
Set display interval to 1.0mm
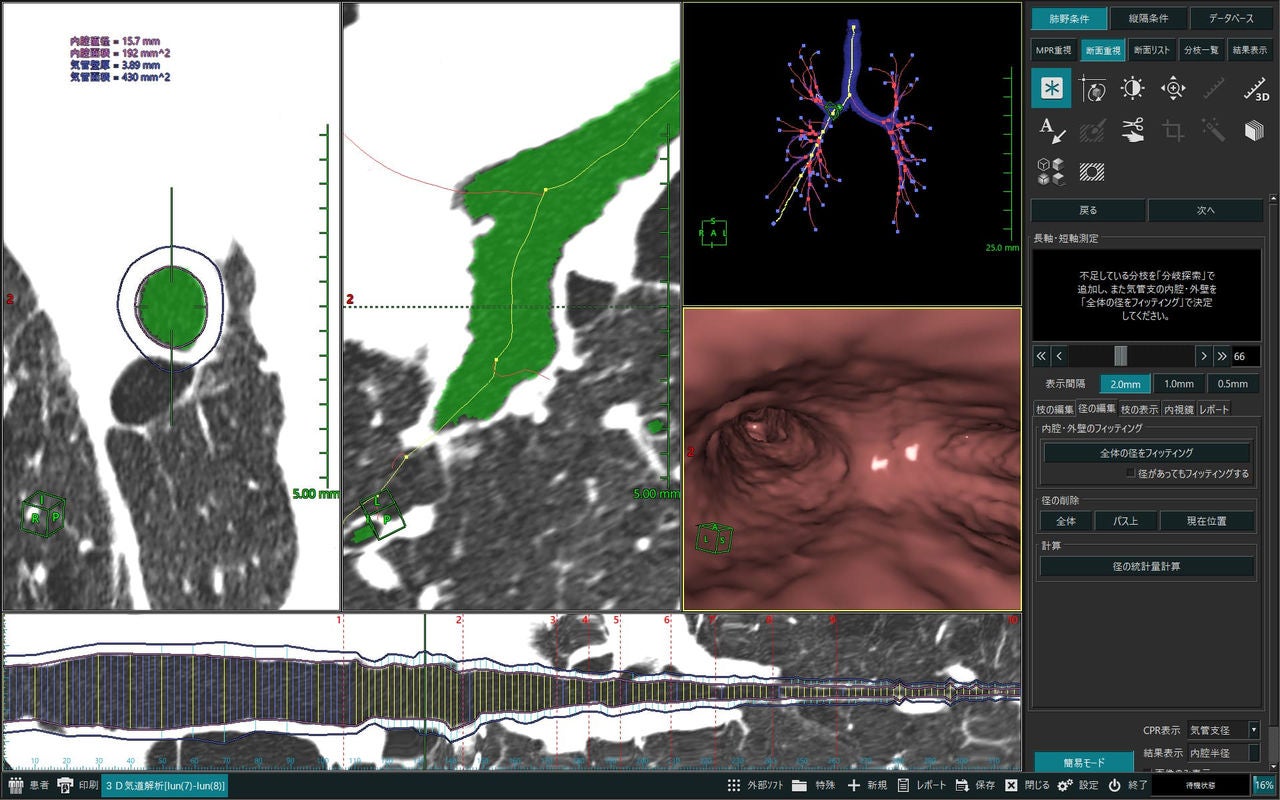pos(1178,383)
